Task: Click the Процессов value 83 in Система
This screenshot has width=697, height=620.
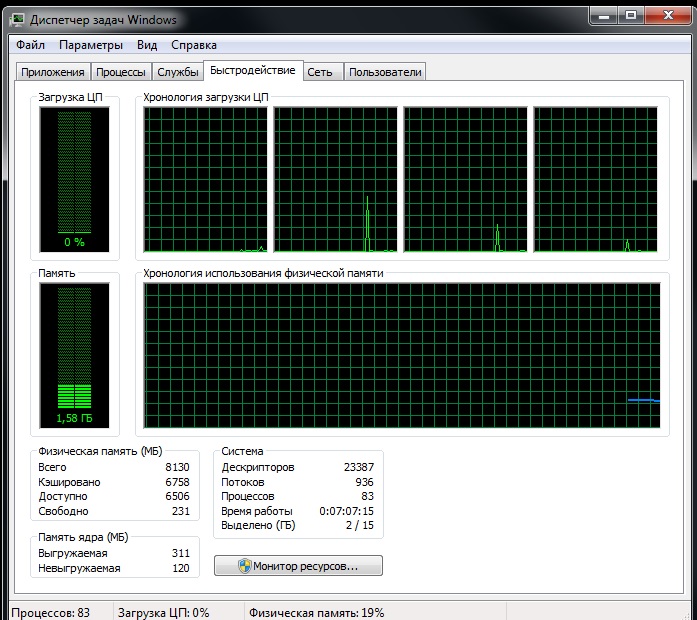Action: (x=368, y=496)
